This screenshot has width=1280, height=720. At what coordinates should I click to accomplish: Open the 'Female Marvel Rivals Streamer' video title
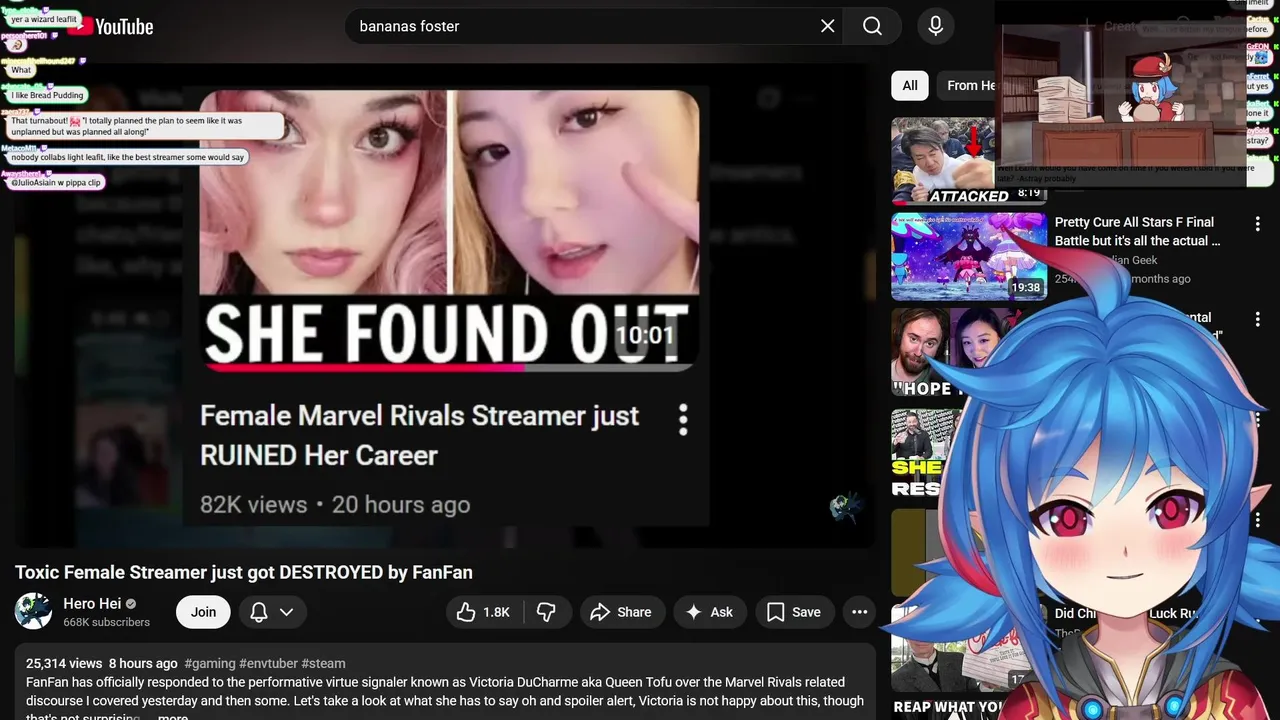point(419,435)
